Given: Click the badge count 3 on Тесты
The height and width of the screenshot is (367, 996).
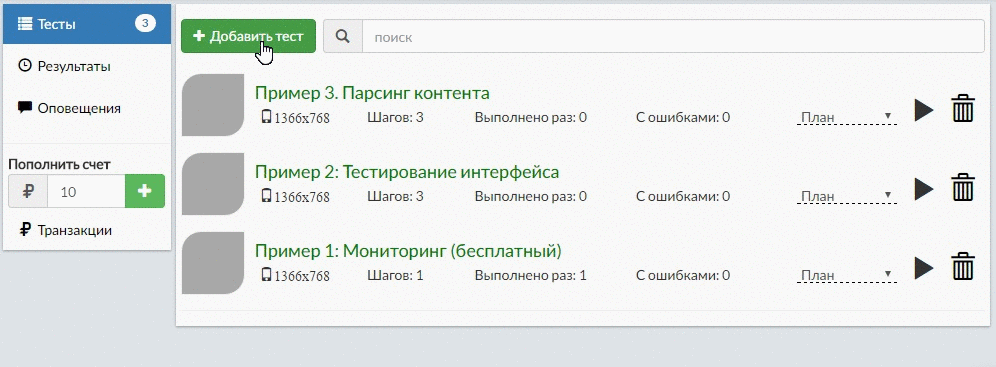Looking at the screenshot, I should tap(145, 24).
